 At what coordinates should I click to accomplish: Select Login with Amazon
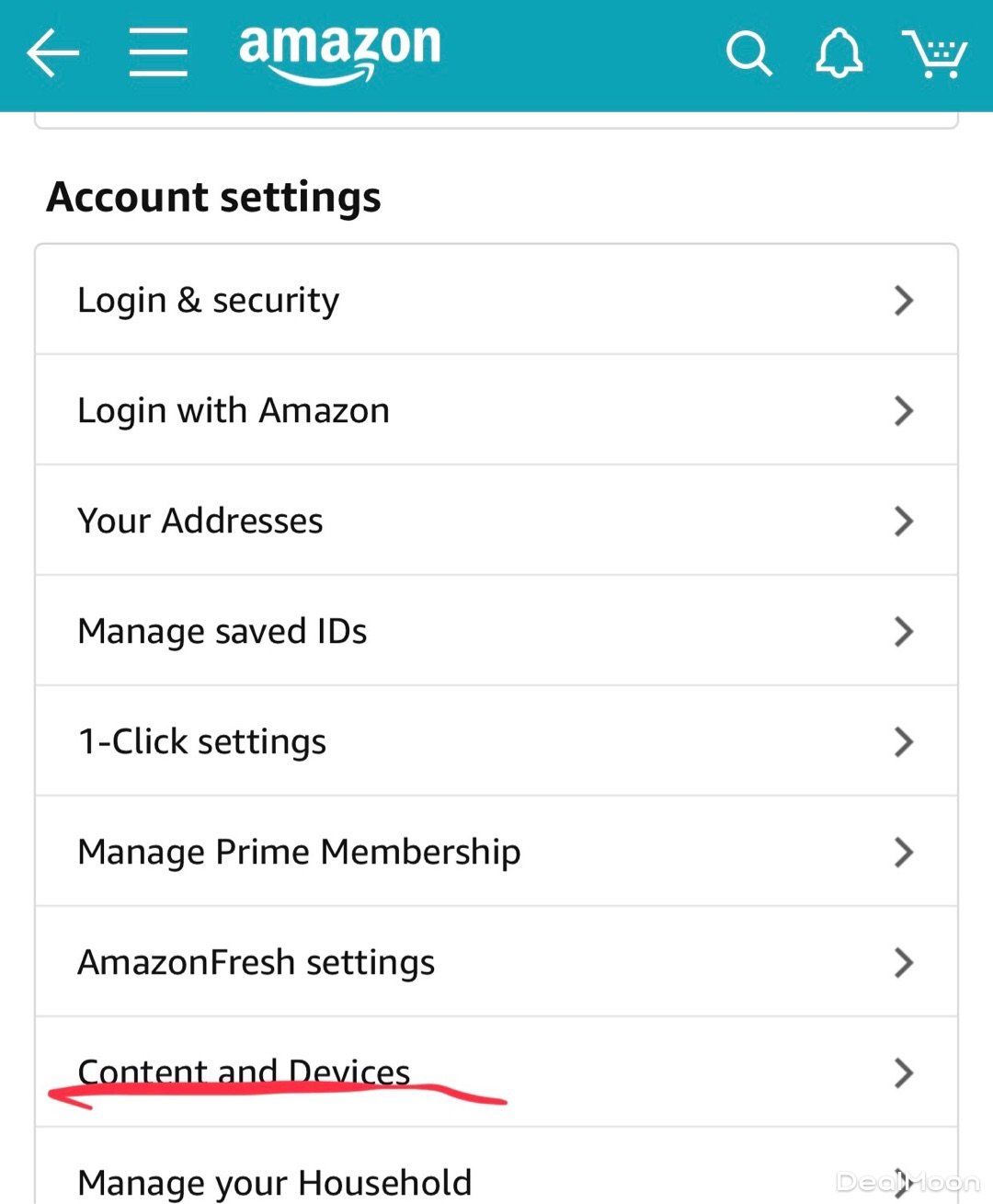(234, 410)
